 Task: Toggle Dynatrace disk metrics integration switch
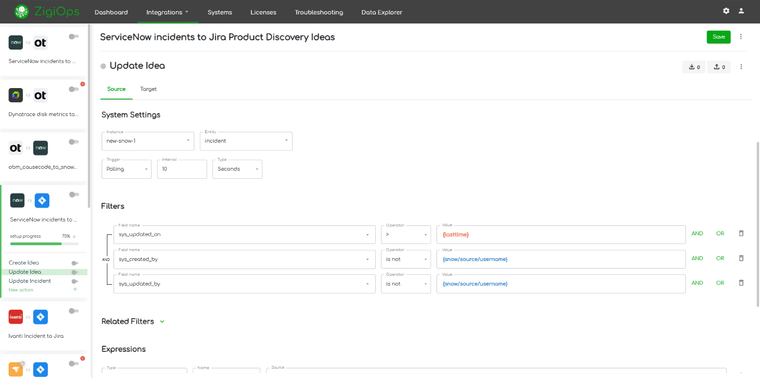click(x=74, y=89)
